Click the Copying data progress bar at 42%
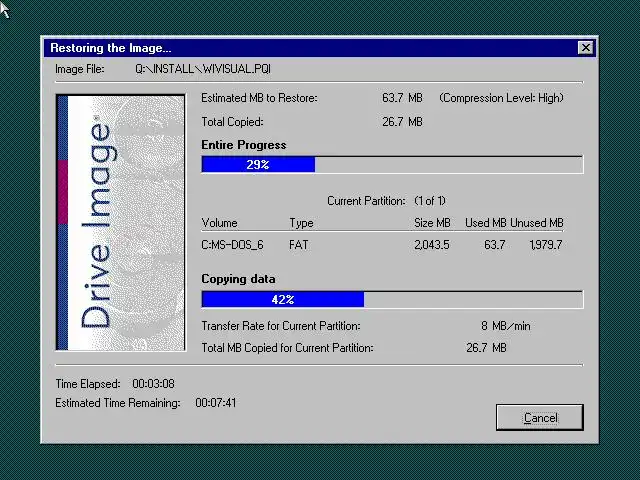The width and height of the screenshot is (640, 480). click(392, 300)
